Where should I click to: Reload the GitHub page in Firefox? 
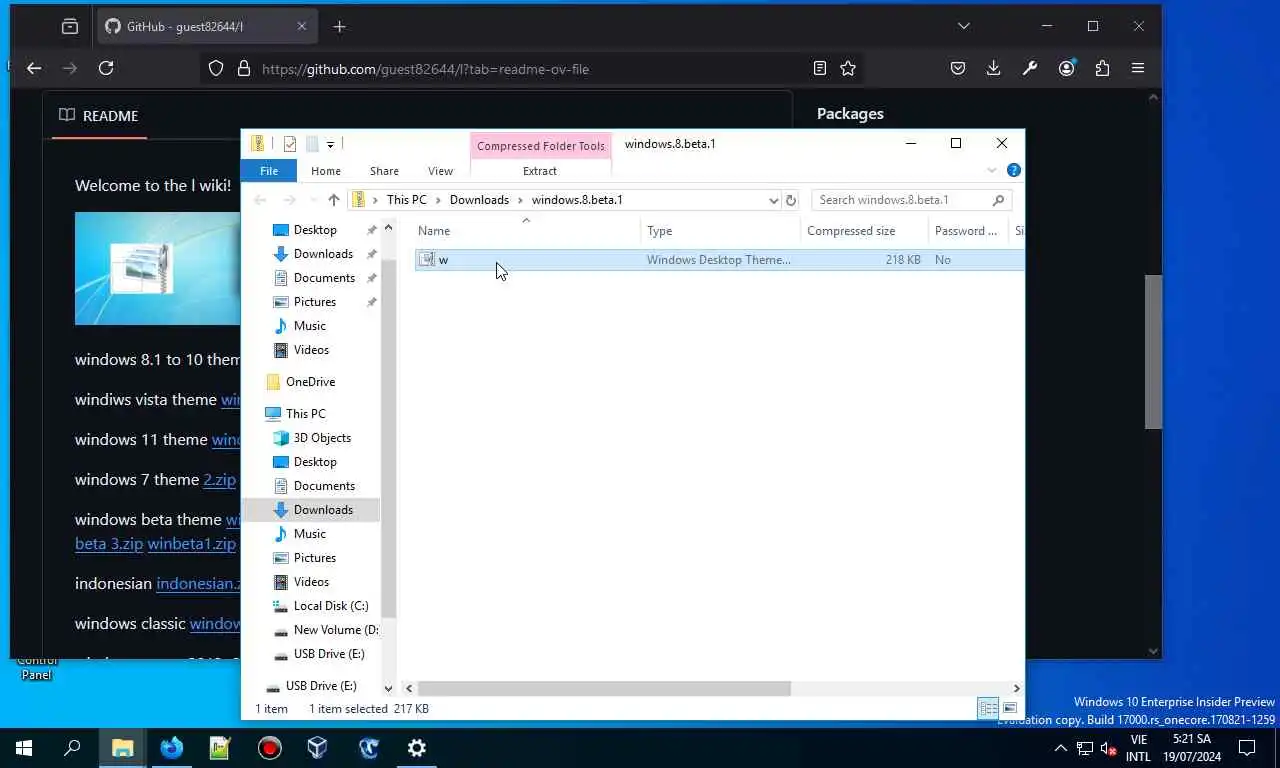click(x=106, y=68)
